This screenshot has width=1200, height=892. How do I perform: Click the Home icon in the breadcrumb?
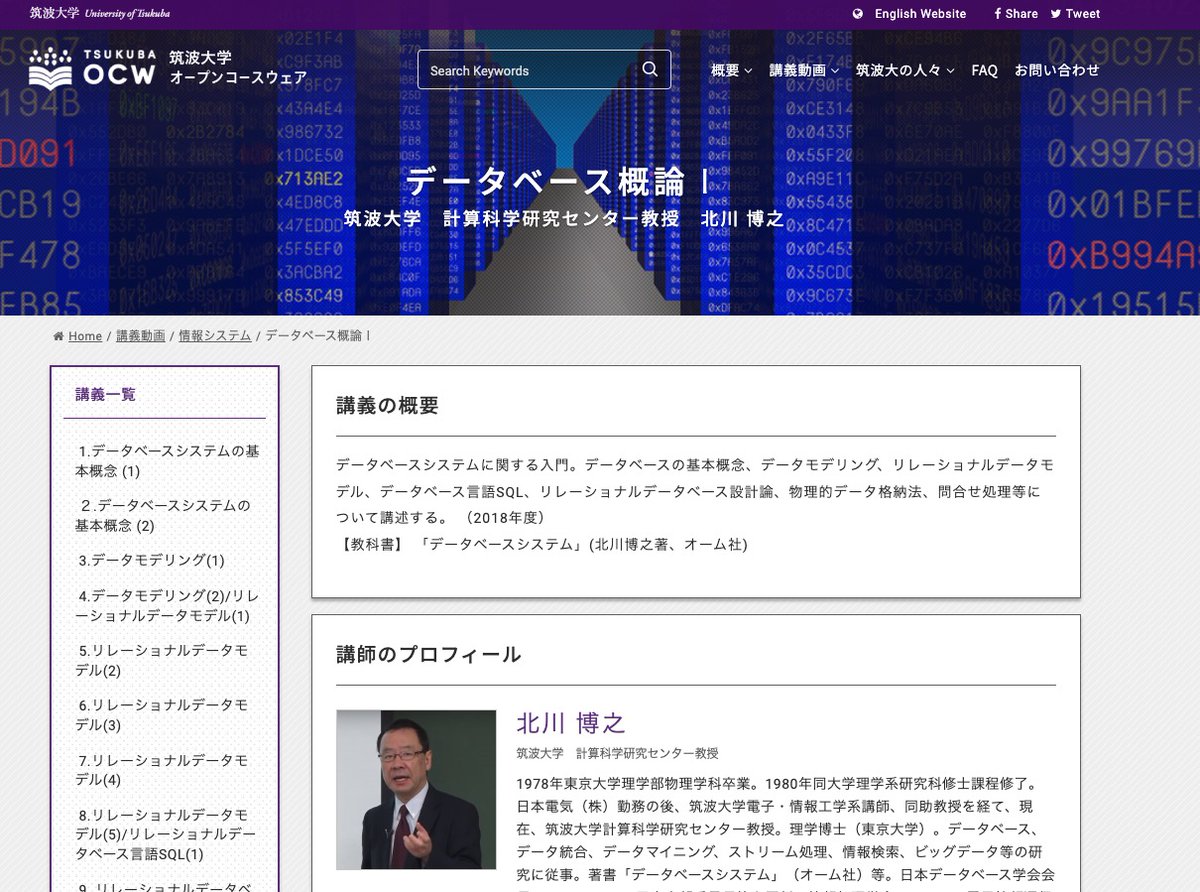click(59, 336)
